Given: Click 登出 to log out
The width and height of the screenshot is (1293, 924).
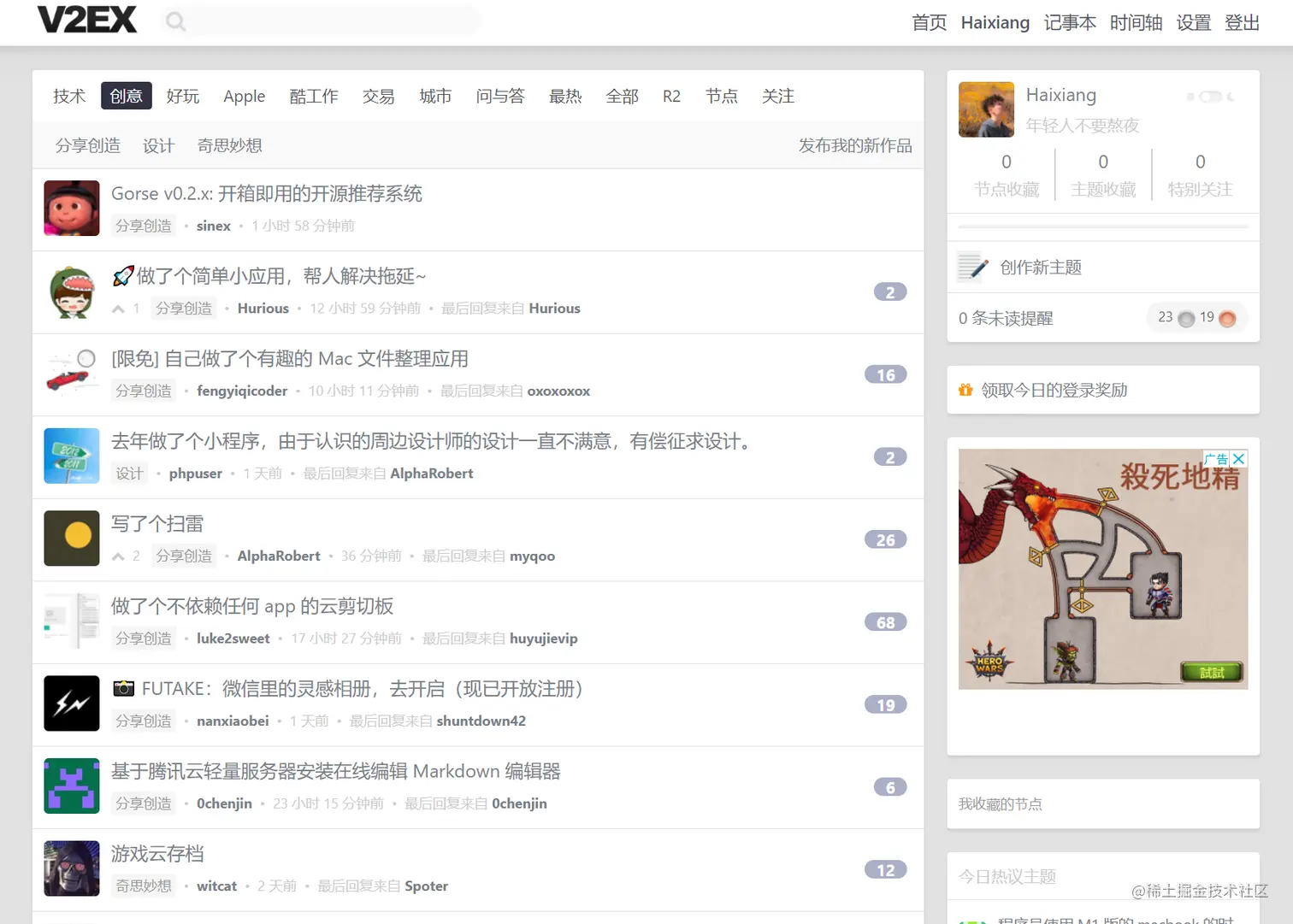Looking at the screenshot, I should (1243, 22).
